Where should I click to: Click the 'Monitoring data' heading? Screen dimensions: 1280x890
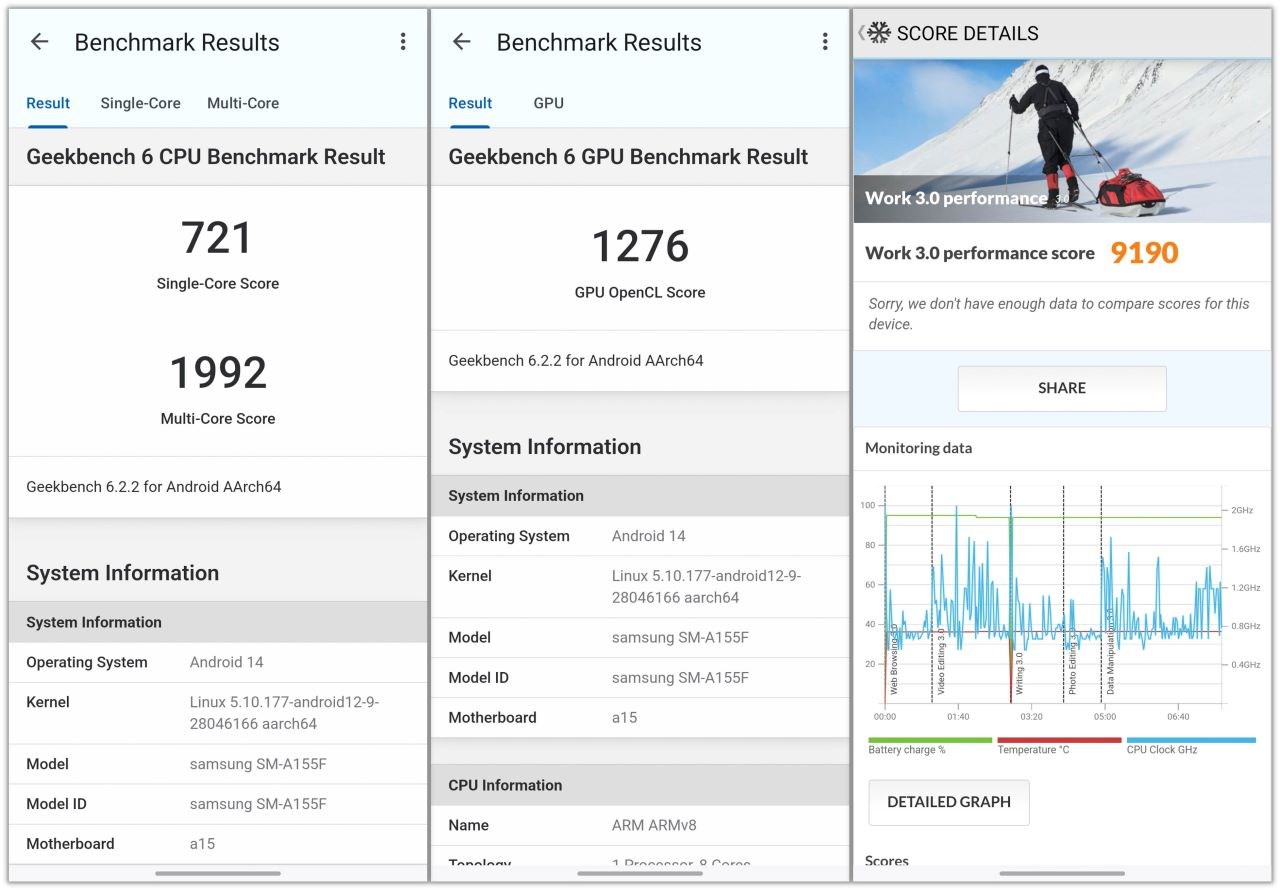point(918,448)
